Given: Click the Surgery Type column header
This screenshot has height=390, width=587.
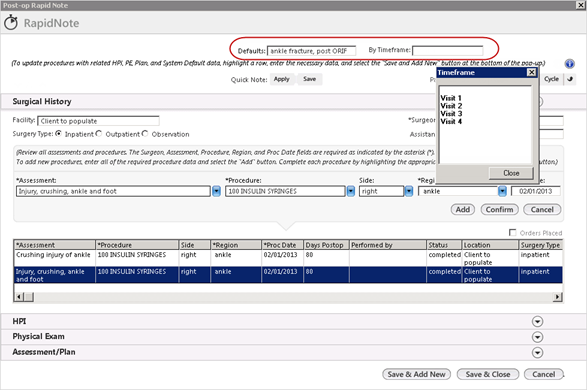Looking at the screenshot, I should click(x=540, y=245).
